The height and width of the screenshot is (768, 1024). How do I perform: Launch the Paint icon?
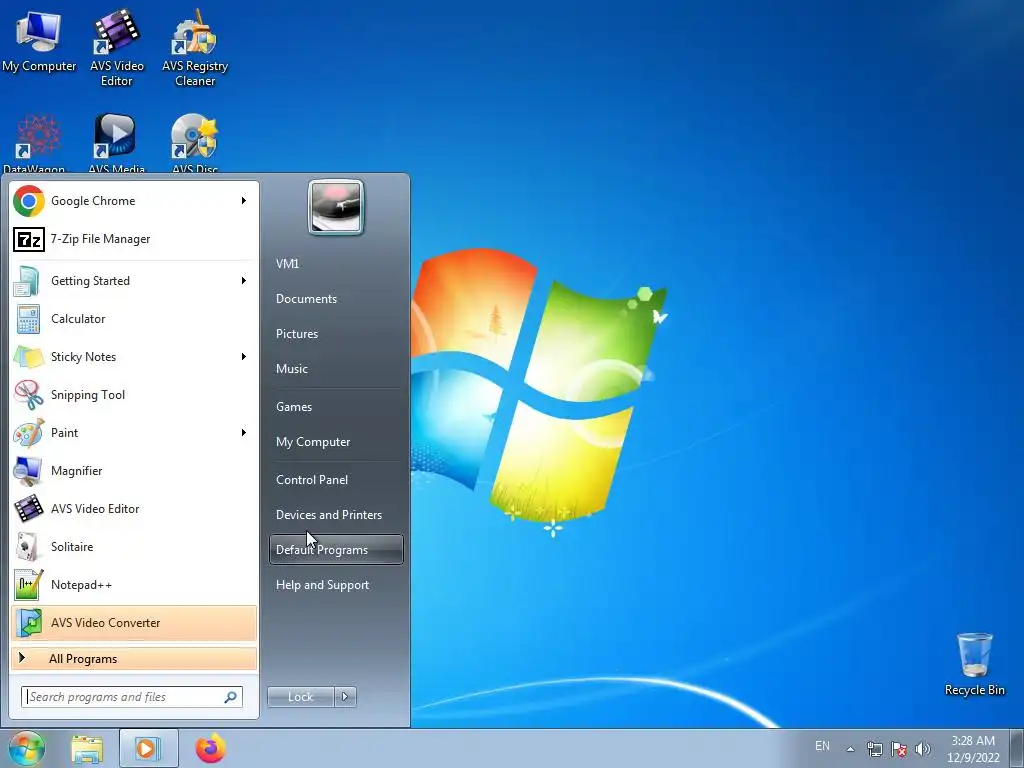click(x=28, y=432)
